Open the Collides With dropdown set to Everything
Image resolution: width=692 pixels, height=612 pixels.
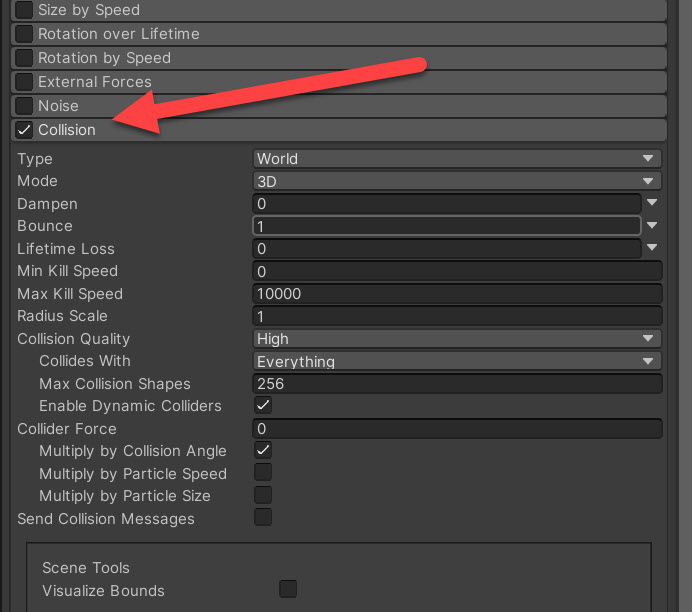click(457, 361)
